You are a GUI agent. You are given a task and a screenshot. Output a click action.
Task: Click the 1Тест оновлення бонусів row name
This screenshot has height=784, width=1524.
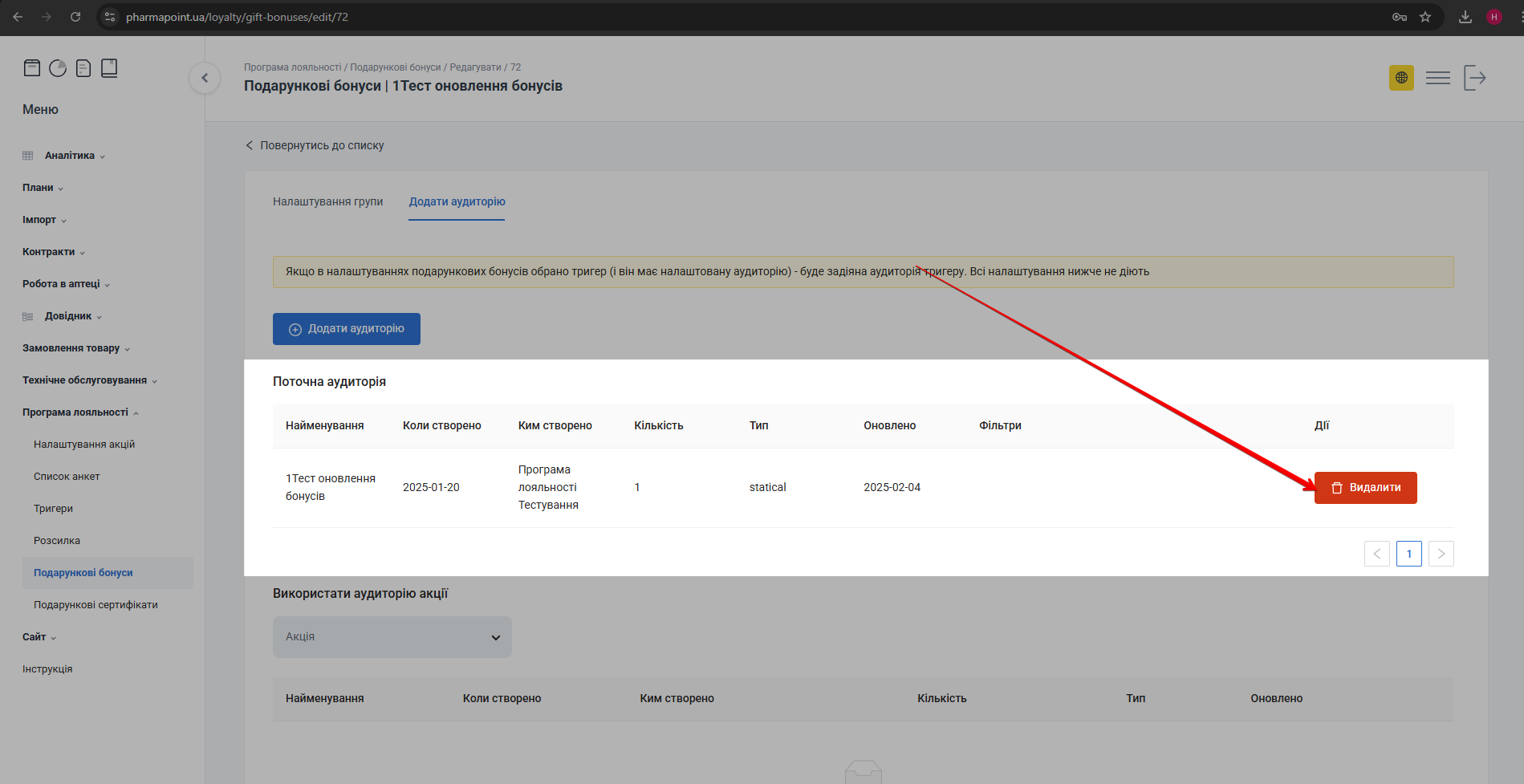pyautogui.click(x=331, y=487)
